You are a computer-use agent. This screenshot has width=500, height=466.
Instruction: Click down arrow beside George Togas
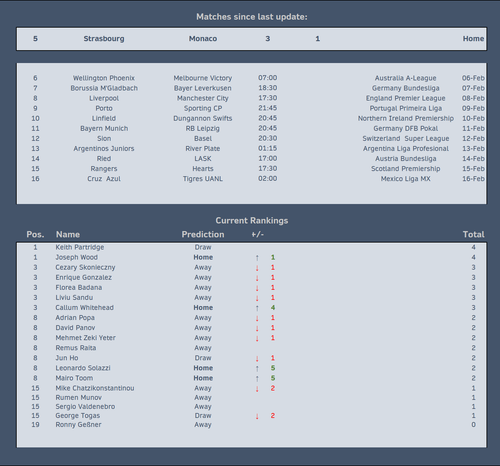(x=257, y=416)
